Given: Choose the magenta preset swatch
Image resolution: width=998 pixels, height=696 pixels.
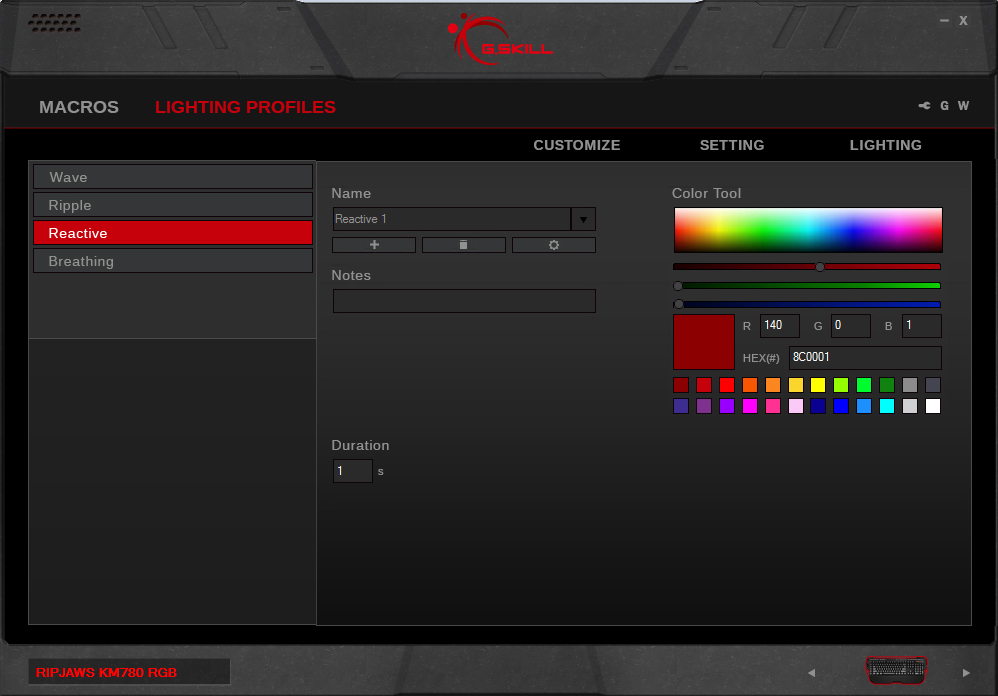Looking at the screenshot, I should pos(750,406).
